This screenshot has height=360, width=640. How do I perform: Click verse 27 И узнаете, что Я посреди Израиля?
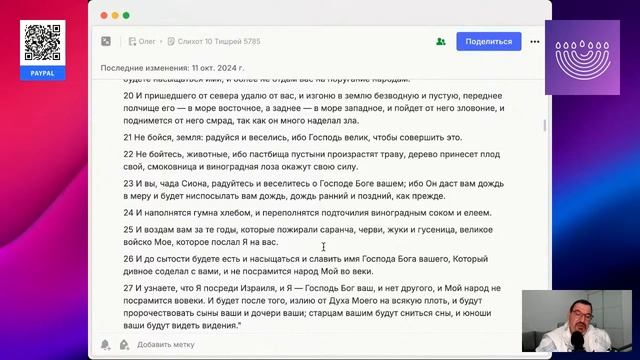(x=312, y=307)
